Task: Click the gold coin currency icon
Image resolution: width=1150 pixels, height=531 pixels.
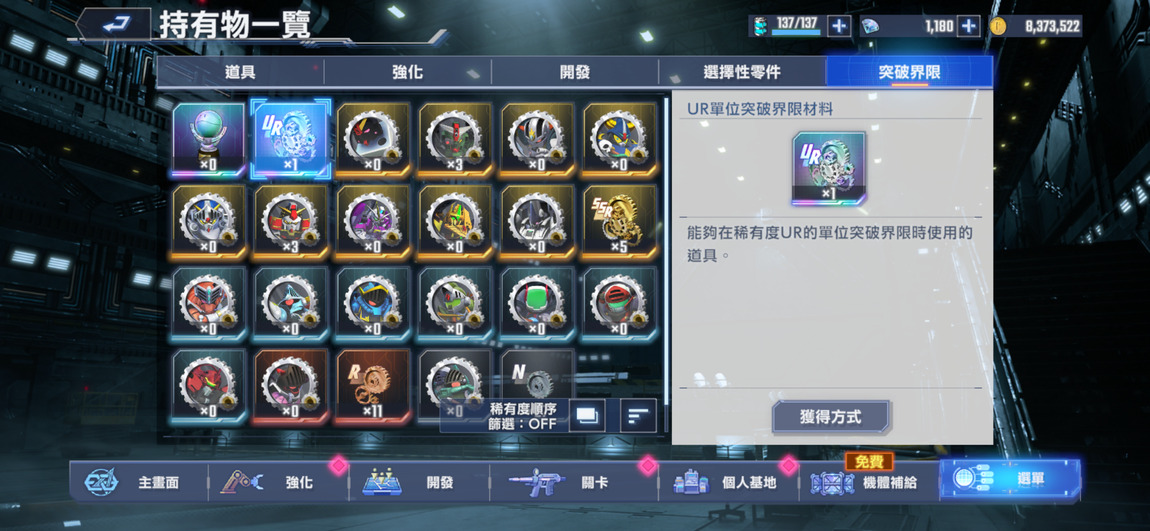Action: 997,26
